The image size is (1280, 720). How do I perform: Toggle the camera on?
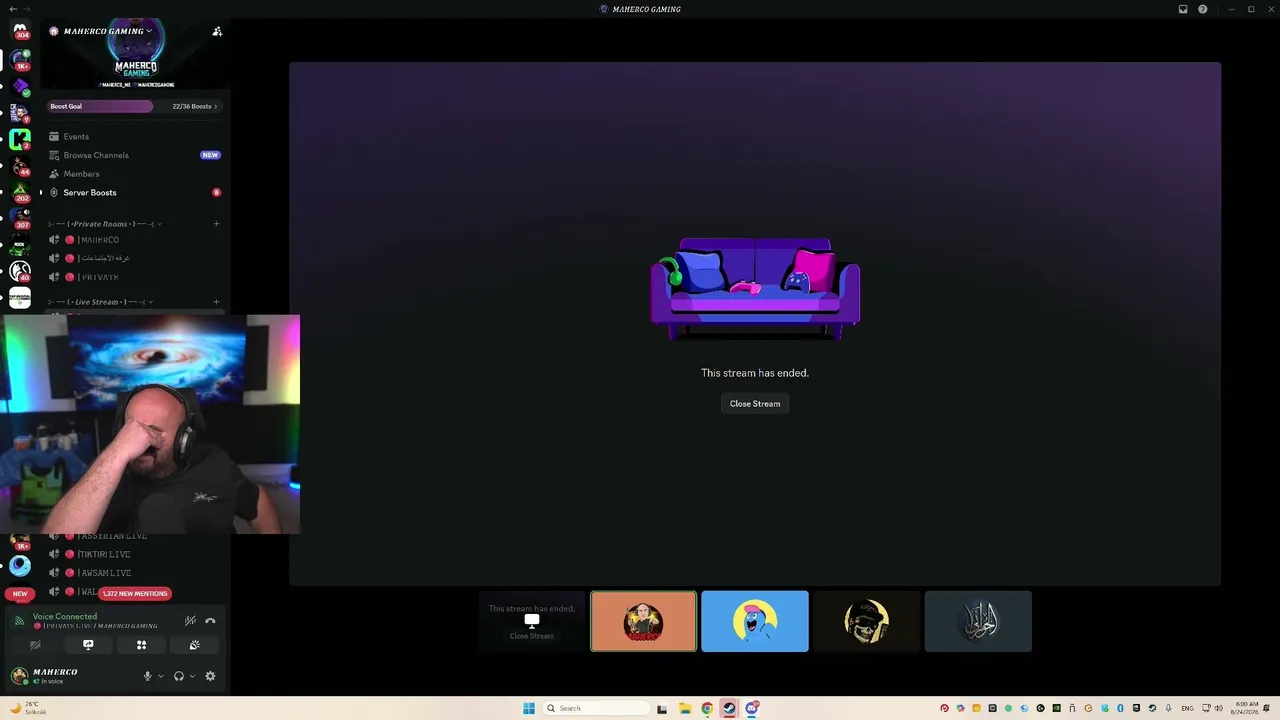tap(35, 645)
